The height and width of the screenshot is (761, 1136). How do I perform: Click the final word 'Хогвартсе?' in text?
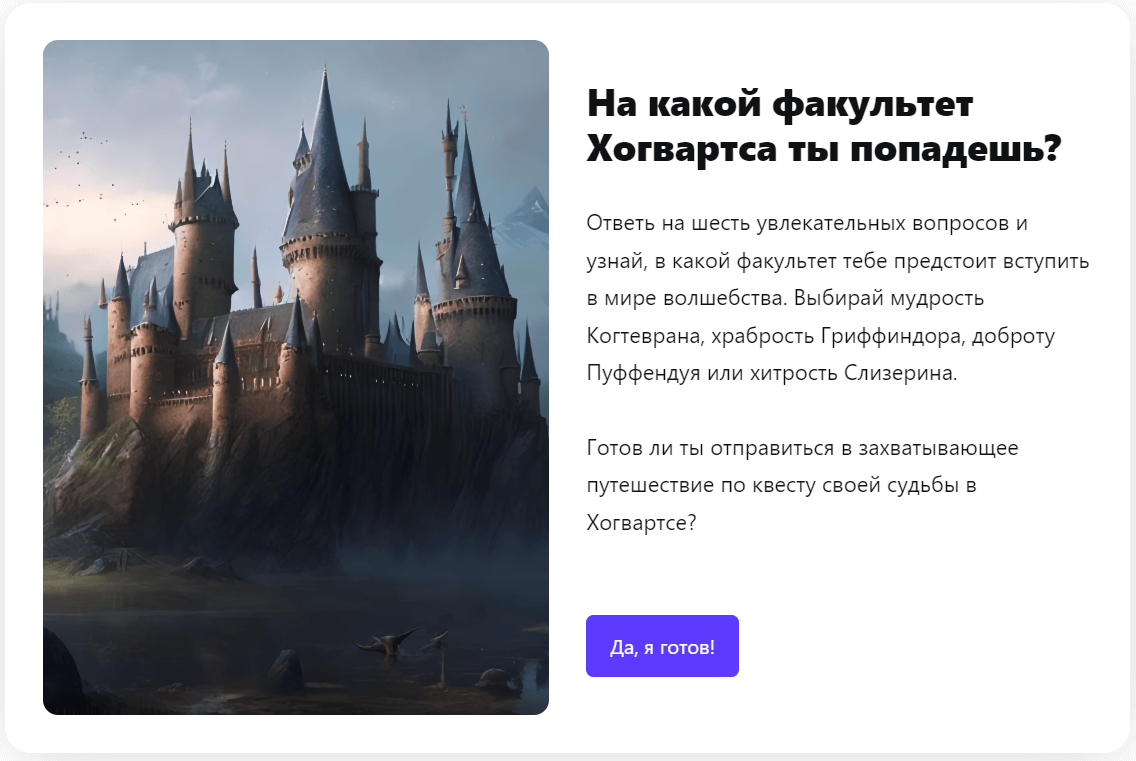pyautogui.click(x=641, y=523)
